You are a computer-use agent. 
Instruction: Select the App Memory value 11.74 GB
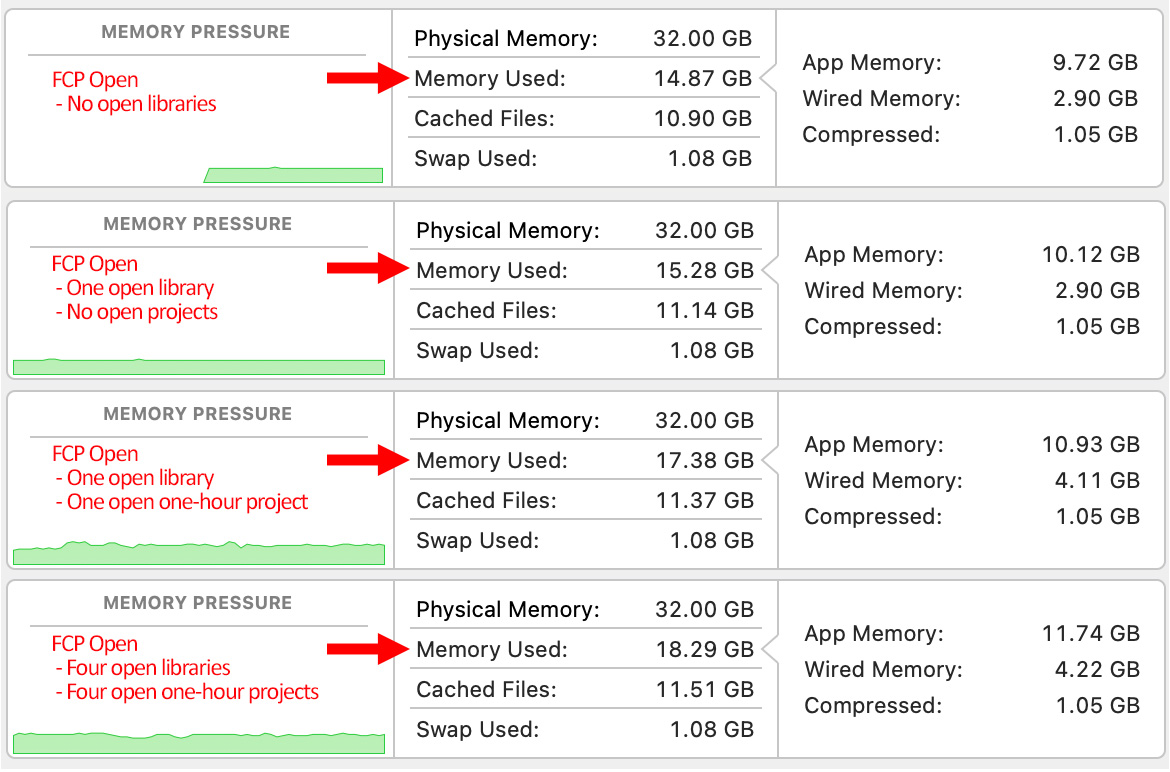(1091, 634)
